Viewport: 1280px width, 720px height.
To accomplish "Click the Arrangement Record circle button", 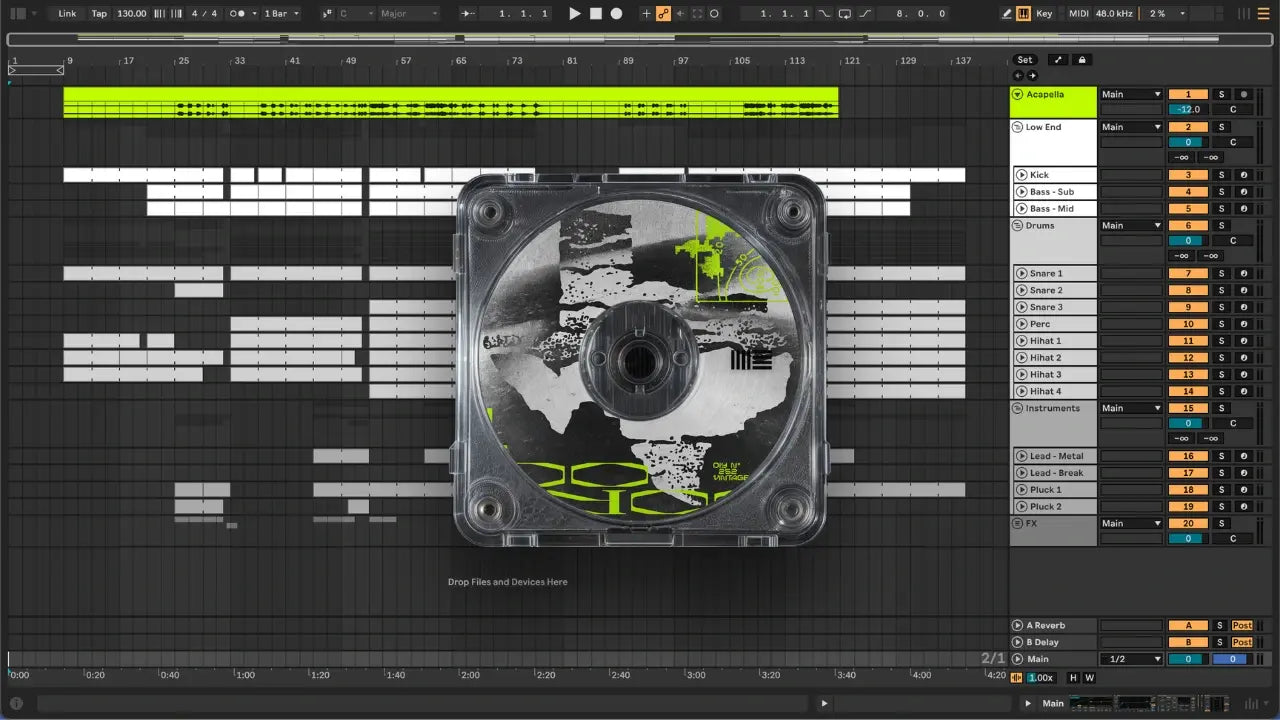I will click(617, 14).
